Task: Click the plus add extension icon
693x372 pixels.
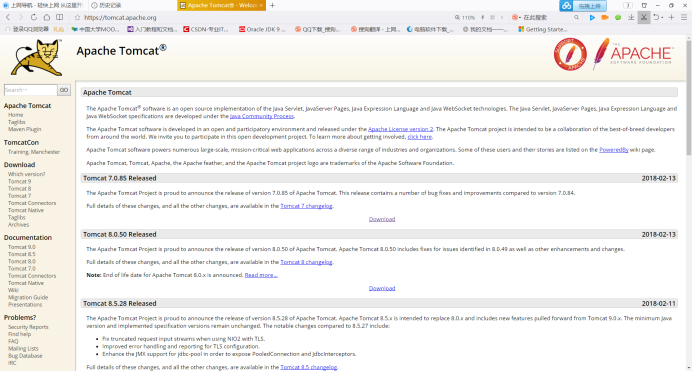Action: coord(671,18)
